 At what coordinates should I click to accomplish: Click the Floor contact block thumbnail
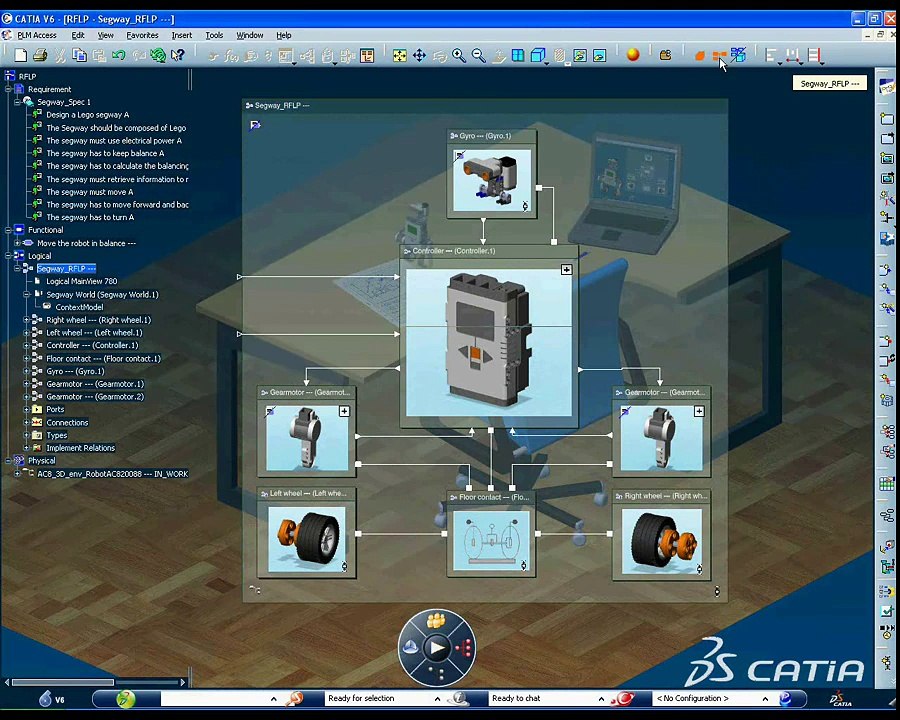tap(491, 541)
